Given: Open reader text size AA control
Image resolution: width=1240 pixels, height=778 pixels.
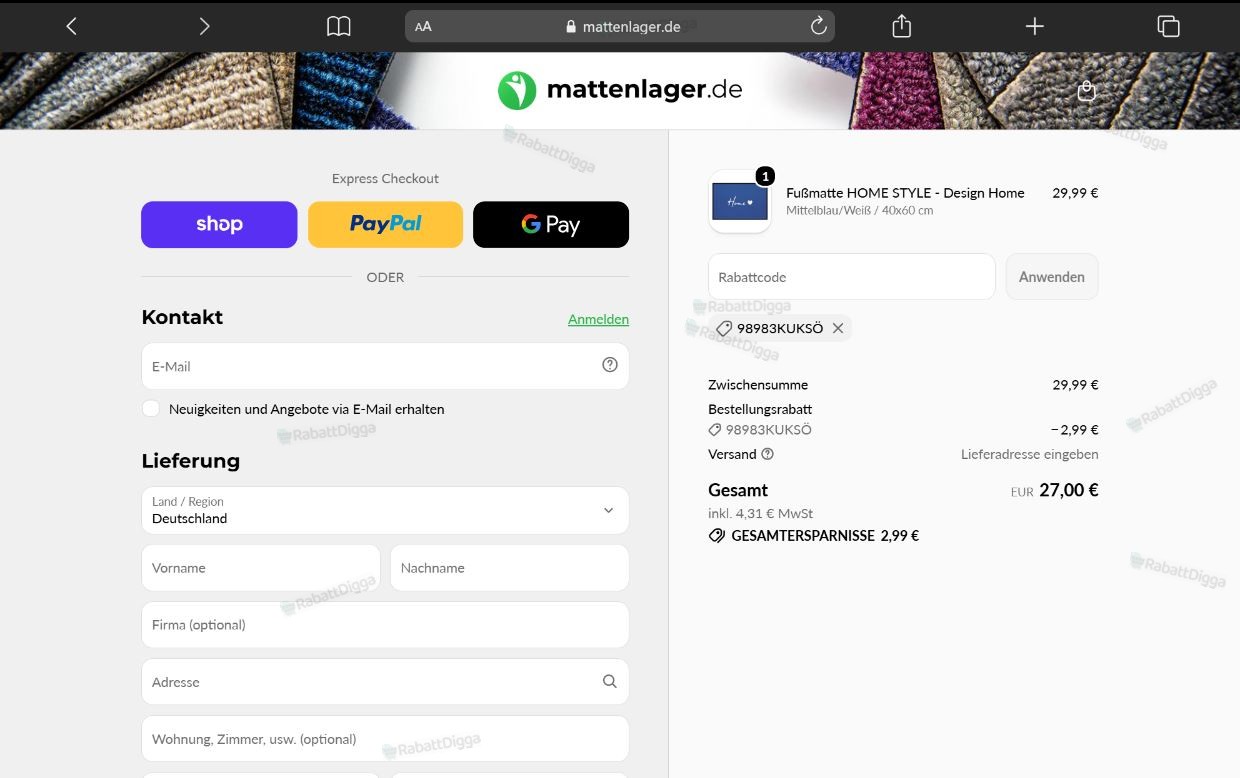Looking at the screenshot, I should point(423,27).
